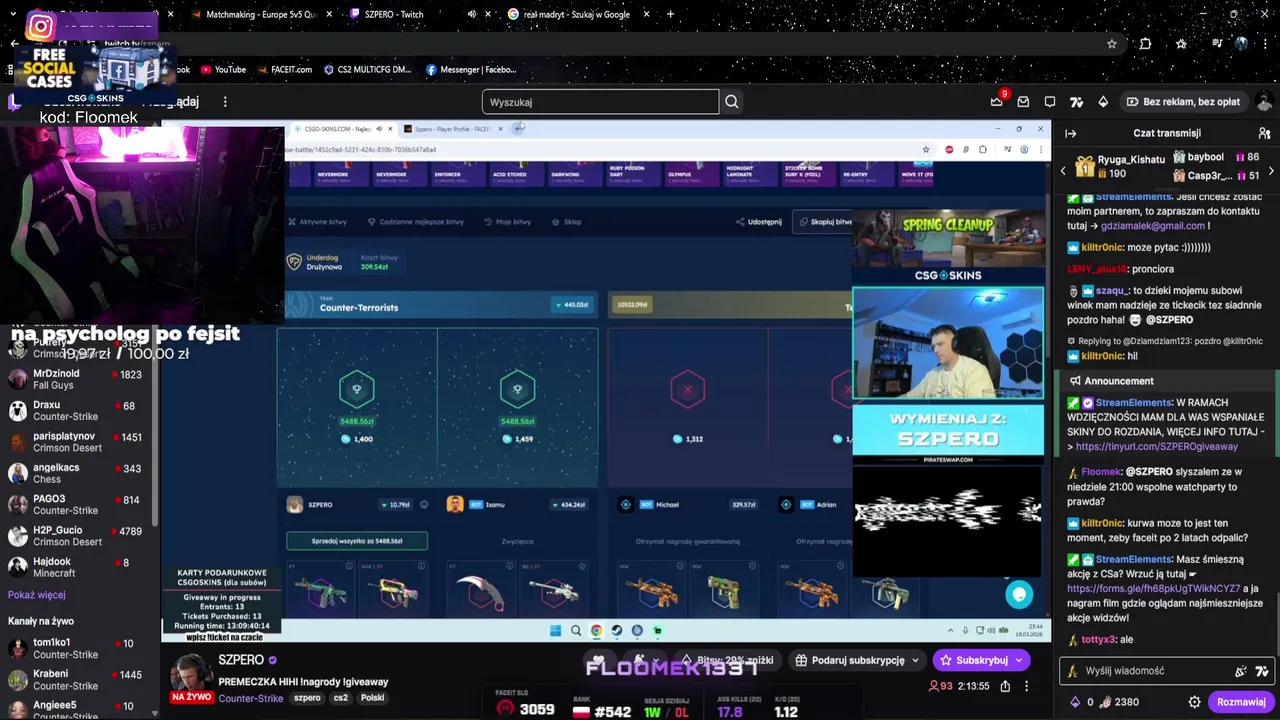This screenshot has width=1280, height=720.
Task: Open the tinyurl SZPEROgiveaway link in chat
Action: coord(1157,447)
